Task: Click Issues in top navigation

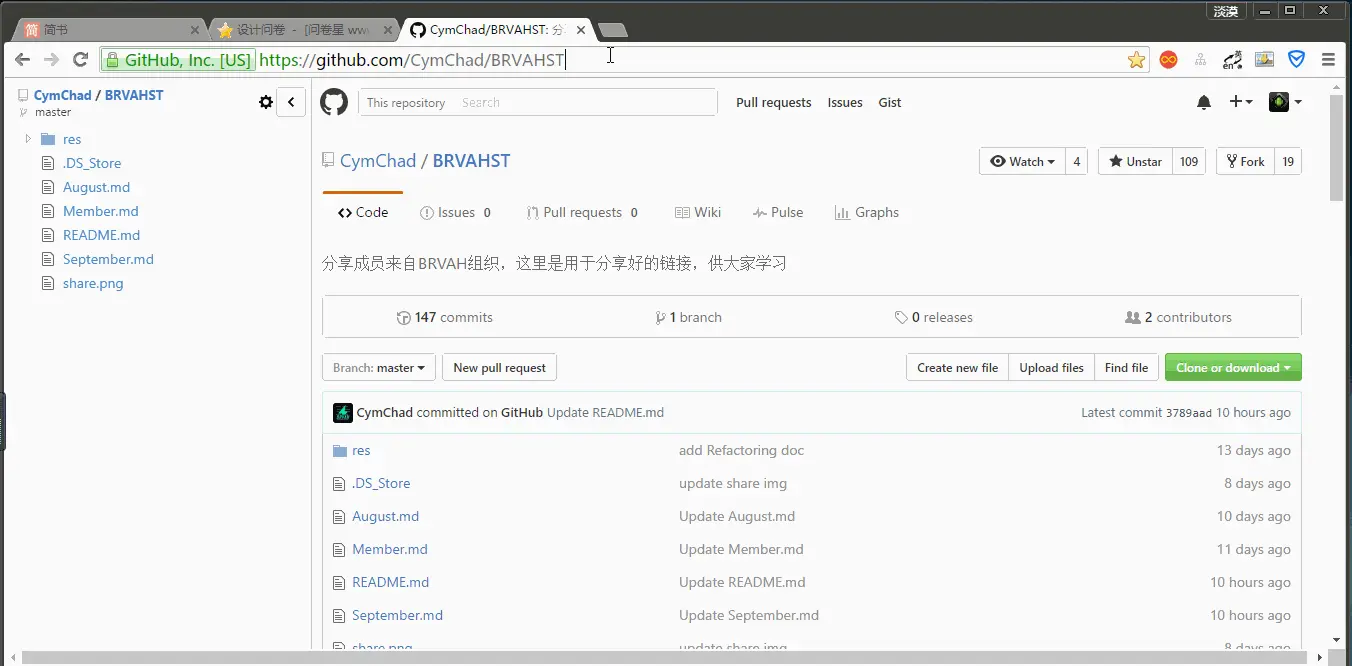Action: [845, 102]
